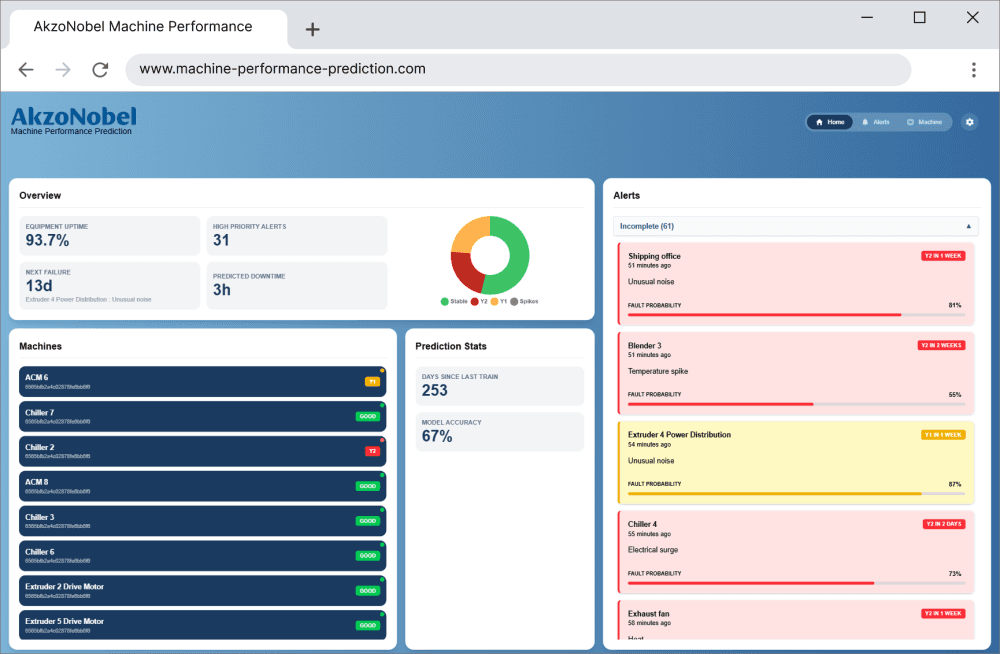This screenshot has height=654, width=1000.
Task: Click Shipping office fault probability bar
Action: (x=796, y=315)
